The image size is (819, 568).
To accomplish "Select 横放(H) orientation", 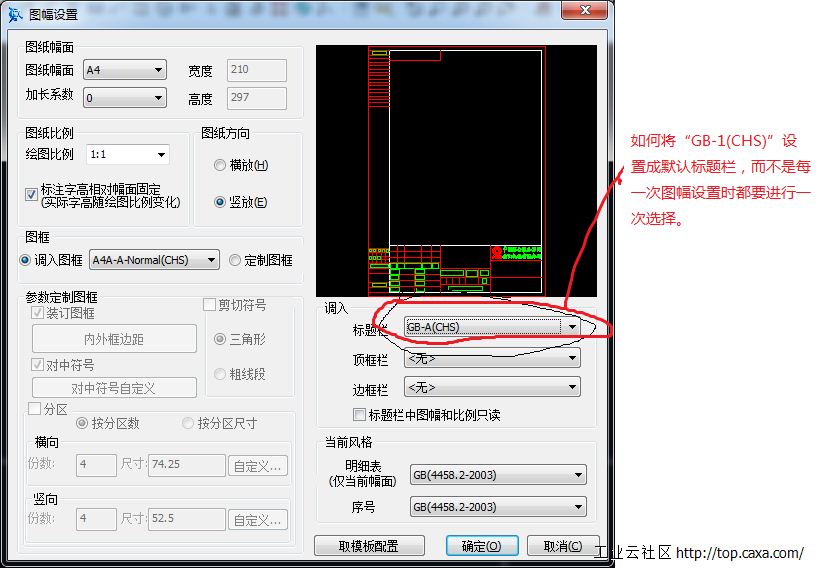I will 220,165.
